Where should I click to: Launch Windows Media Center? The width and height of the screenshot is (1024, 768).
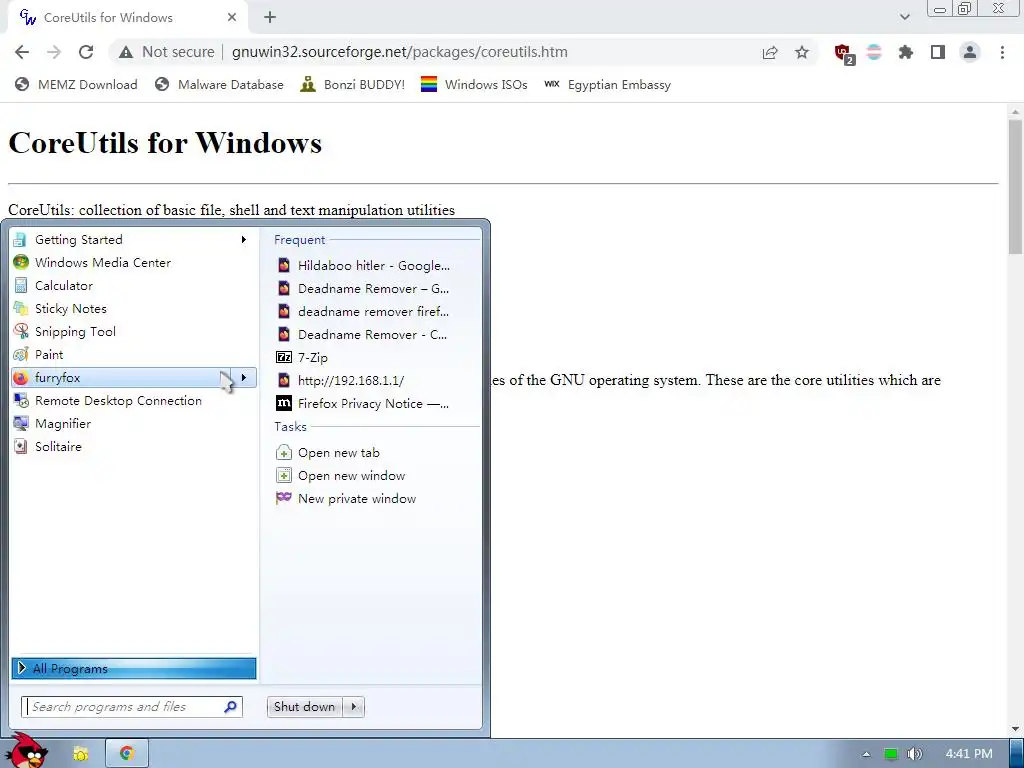tap(133, 263)
